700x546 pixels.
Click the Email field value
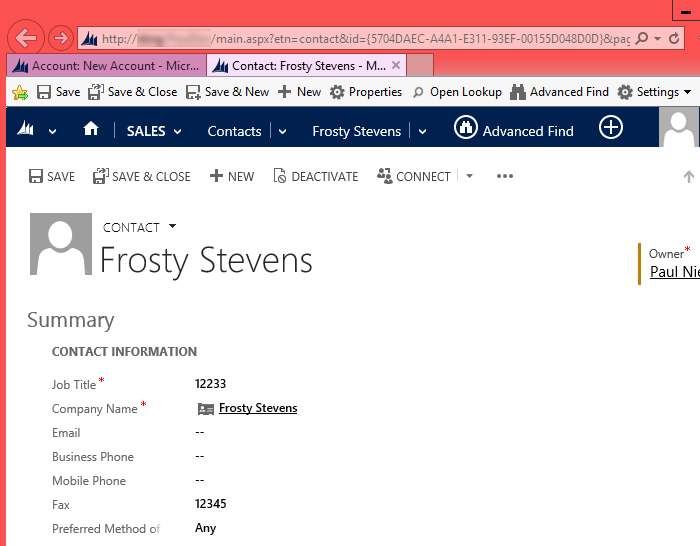(200, 433)
